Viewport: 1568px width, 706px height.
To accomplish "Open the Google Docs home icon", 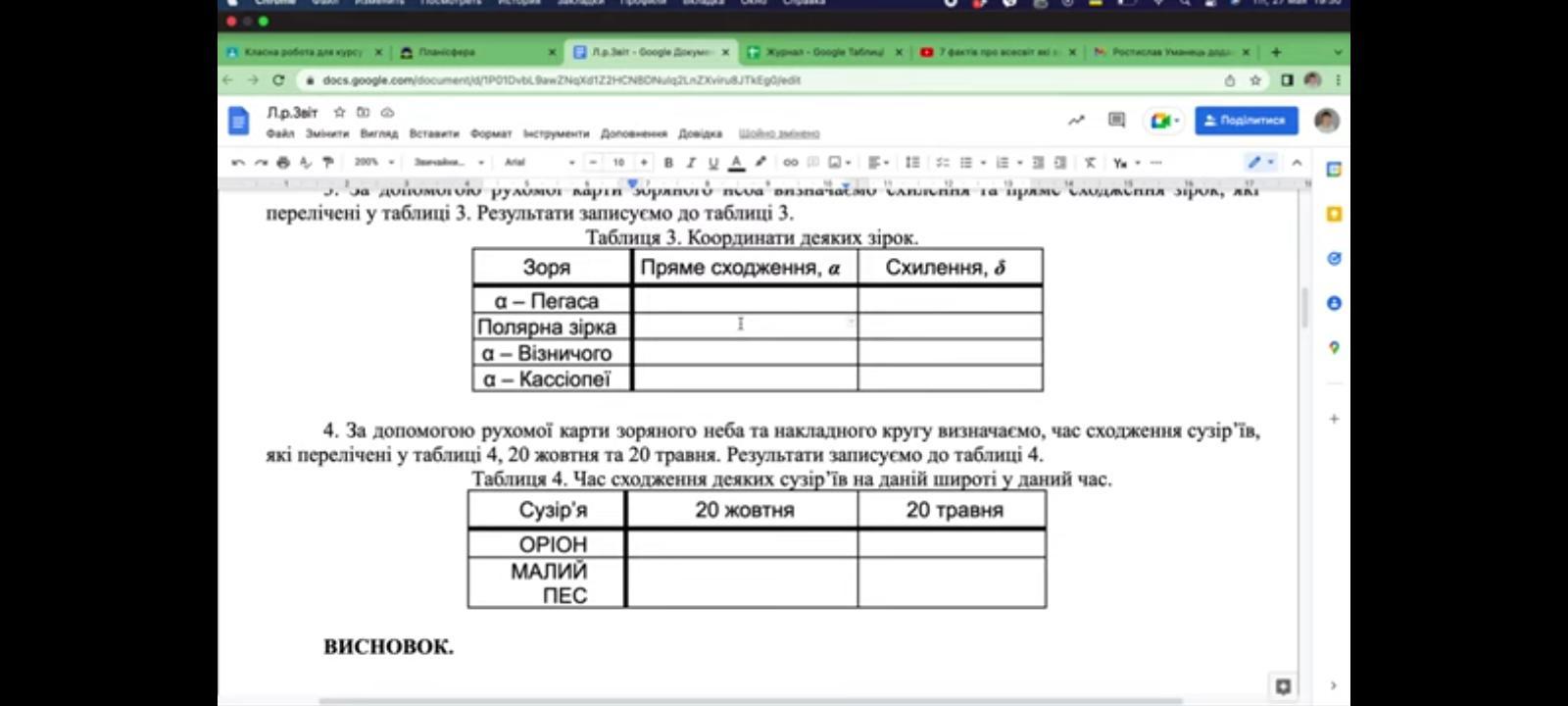I will click(x=238, y=121).
